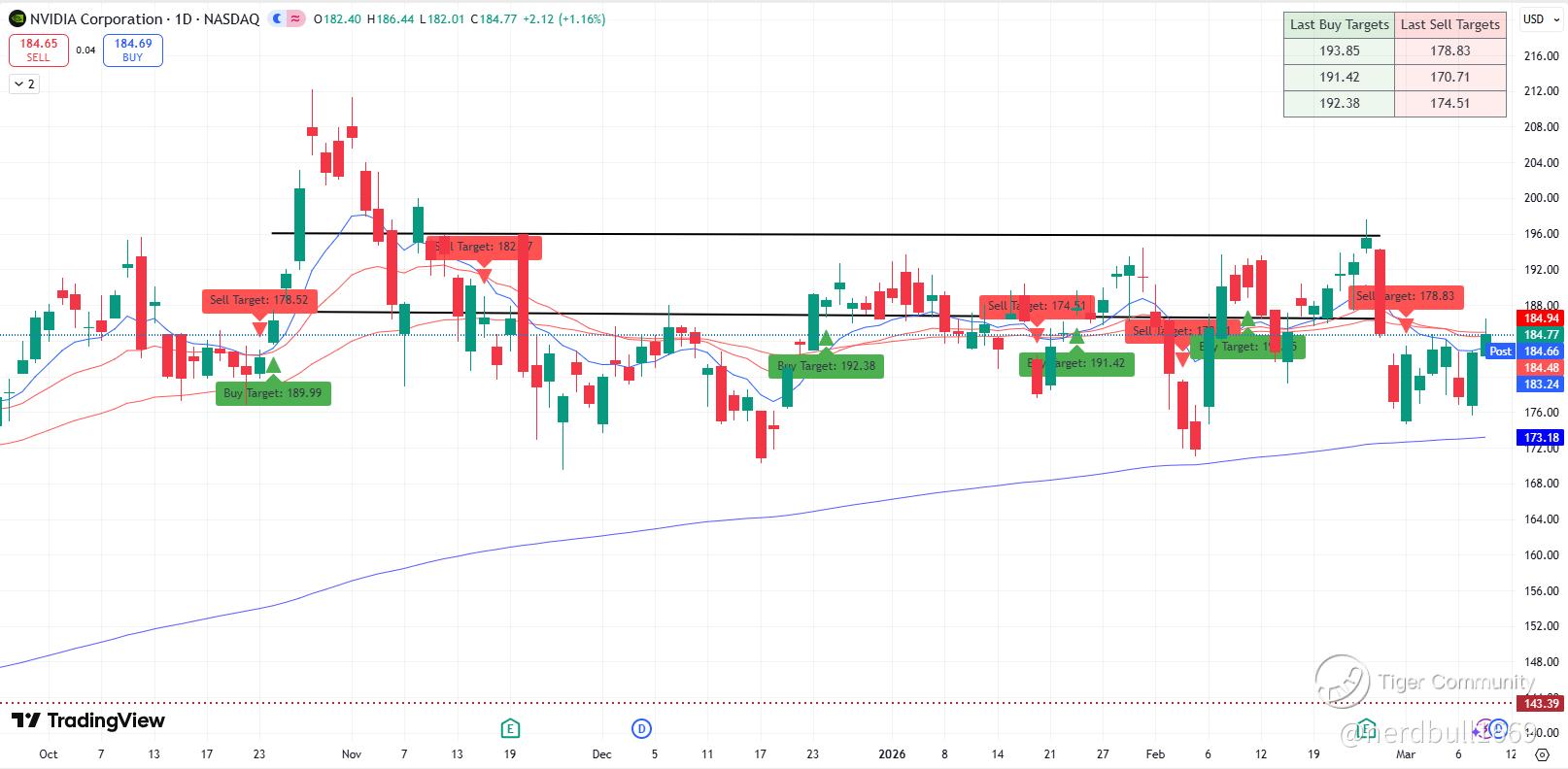Image resolution: width=1568 pixels, height=769 pixels.
Task: Select the Buy Target: 191.42 chart label
Action: 1076,363
